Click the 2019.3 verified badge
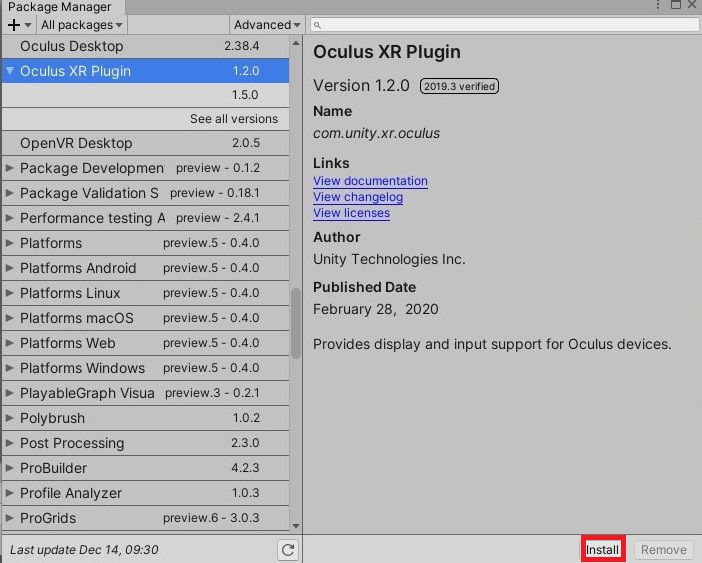Viewport: 702px width, 563px height. (x=459, y=86)
